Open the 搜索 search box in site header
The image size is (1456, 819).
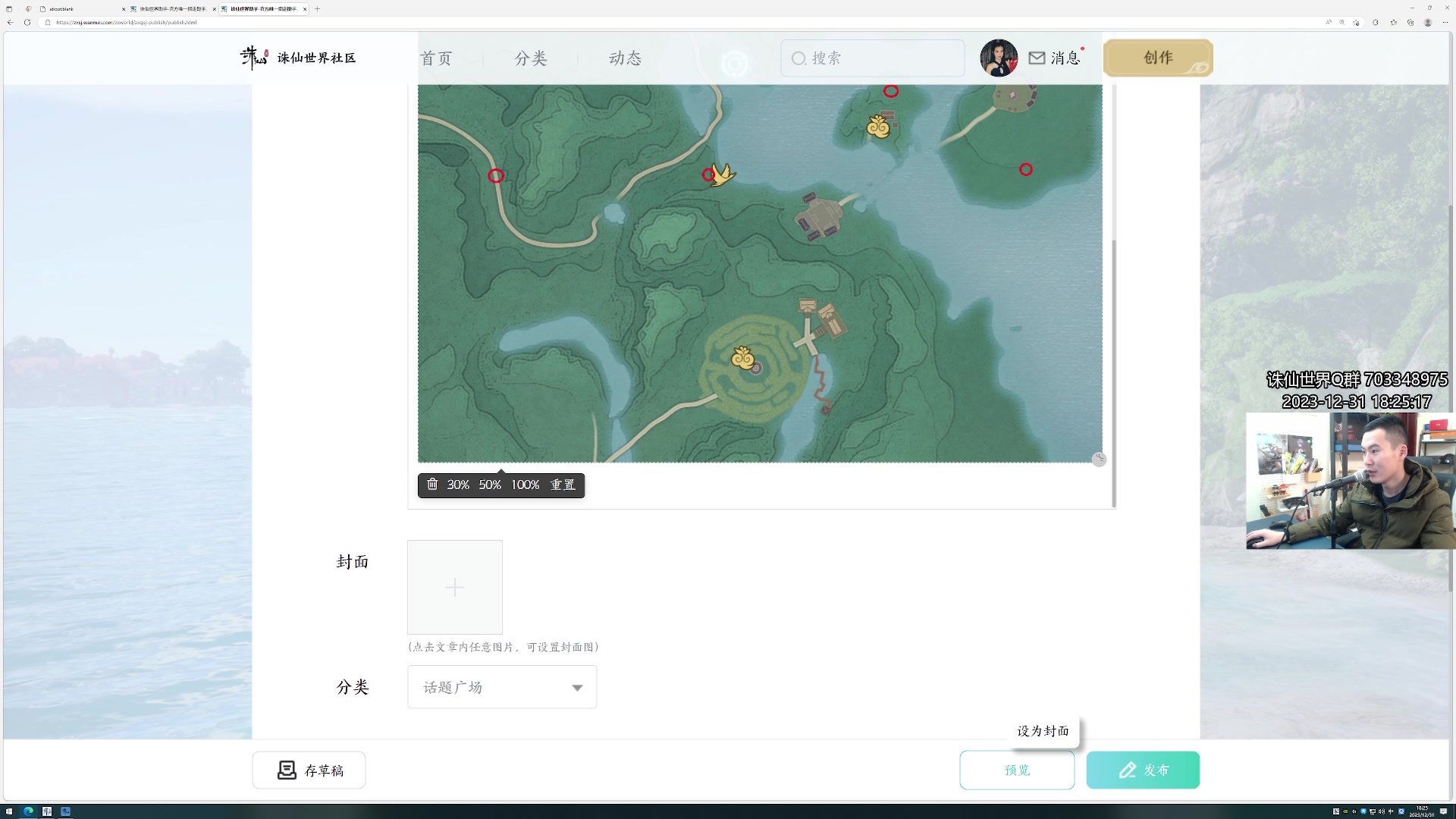click(872, 58)
